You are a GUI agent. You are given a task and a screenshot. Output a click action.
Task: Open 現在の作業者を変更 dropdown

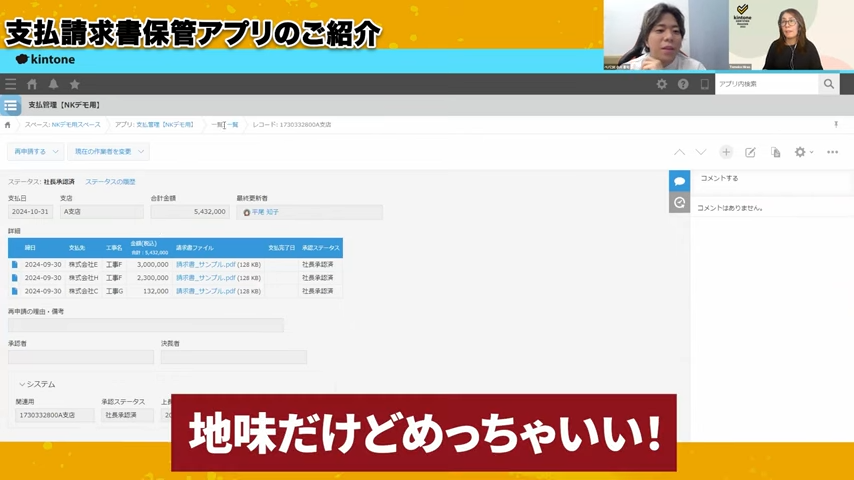[108, 151]
